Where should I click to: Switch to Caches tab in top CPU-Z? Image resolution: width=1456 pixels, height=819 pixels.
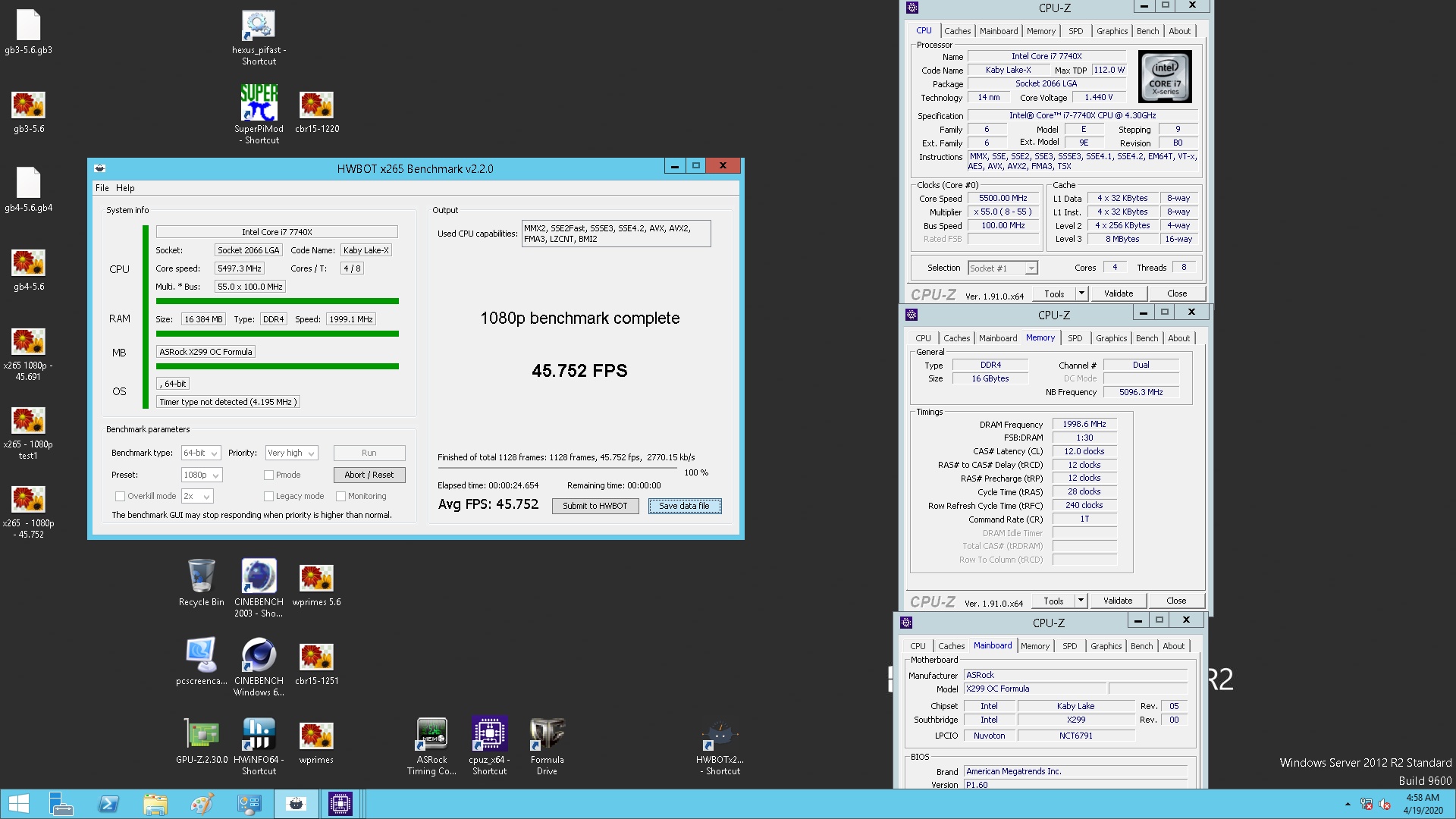pos(957,31)
